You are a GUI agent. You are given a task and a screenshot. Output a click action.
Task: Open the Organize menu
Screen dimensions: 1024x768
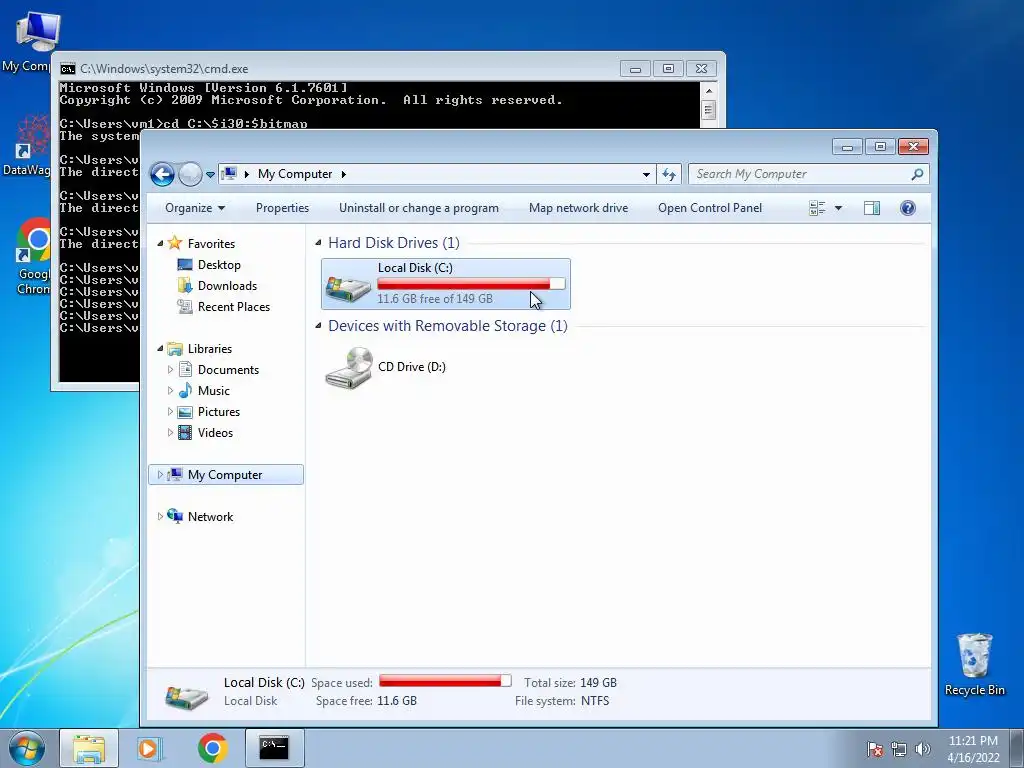[x=195, y=208]
